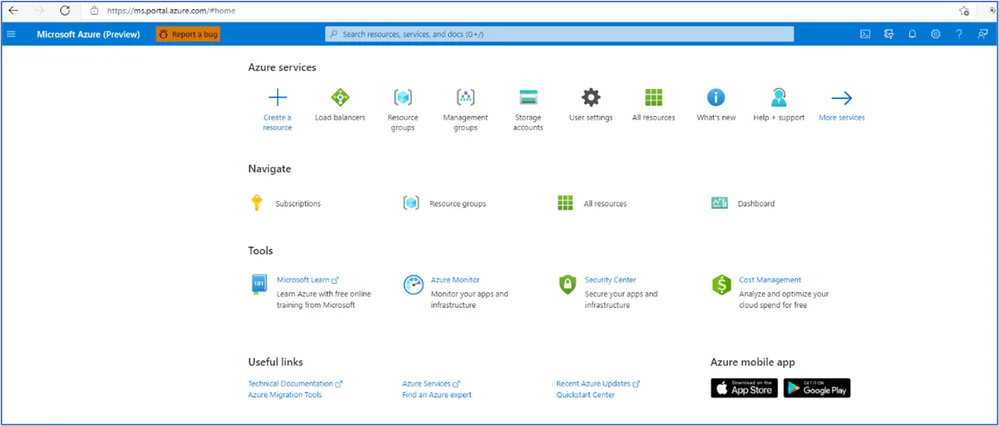Image resolution: width=999 pixels, height=426 pixels.
Task: Open portal settings gear in header
Action: [x=935, y=34]
